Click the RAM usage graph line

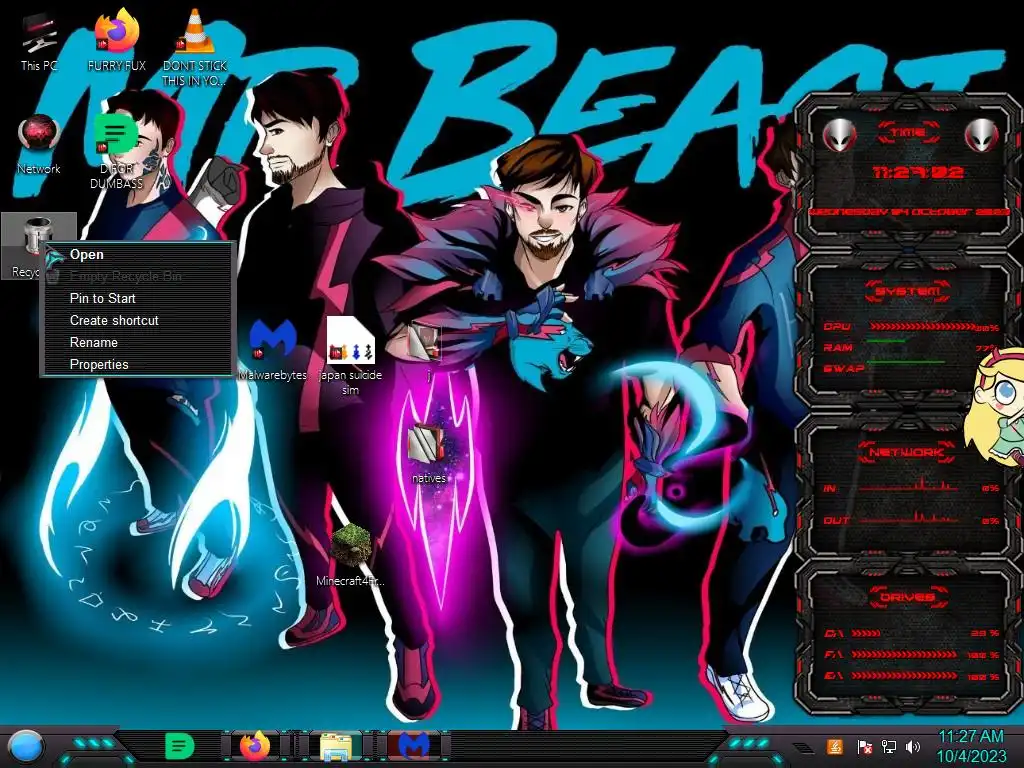click(x=886, y=342)
